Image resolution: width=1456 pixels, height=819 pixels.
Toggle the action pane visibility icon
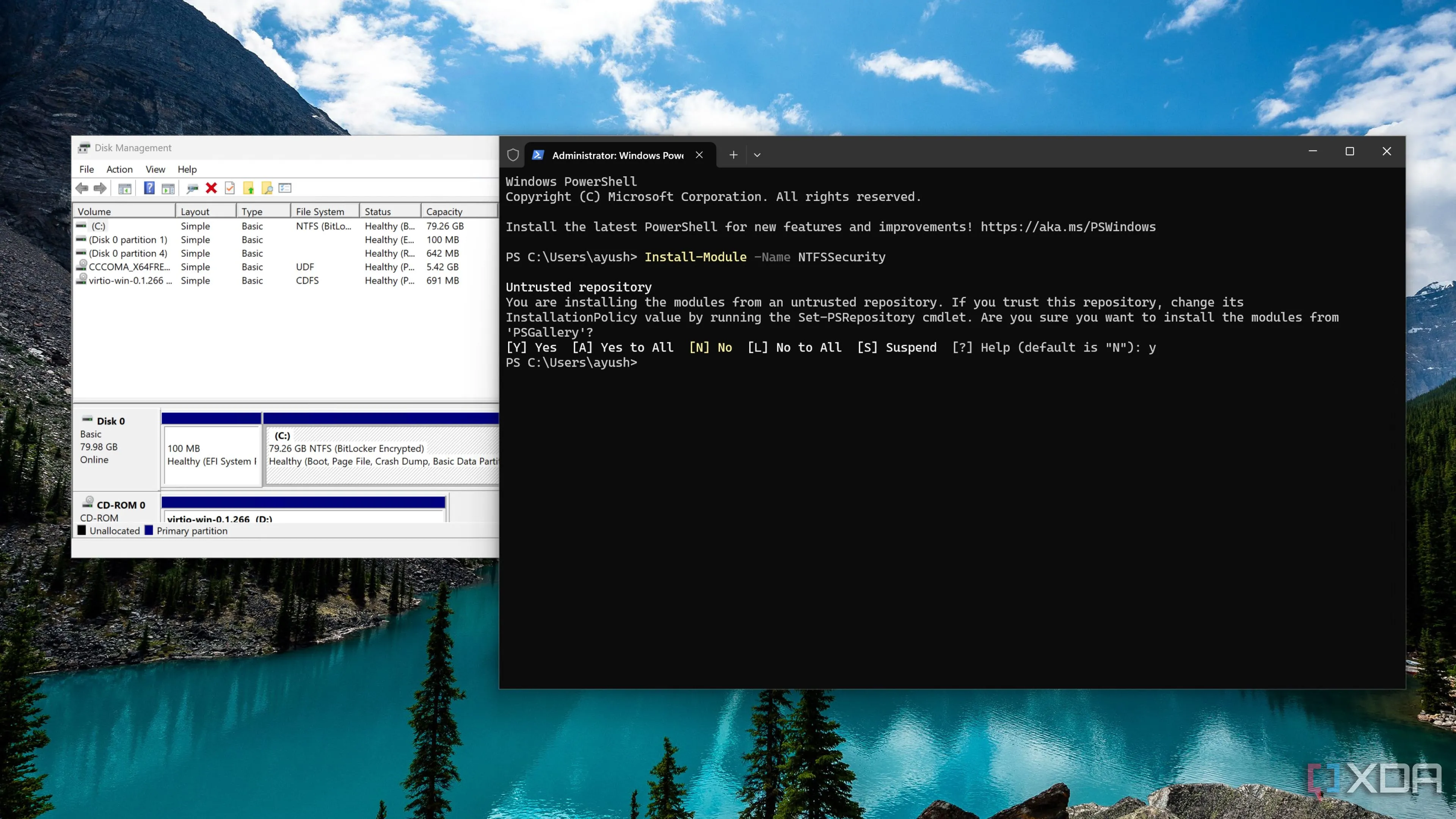(168, 188)
